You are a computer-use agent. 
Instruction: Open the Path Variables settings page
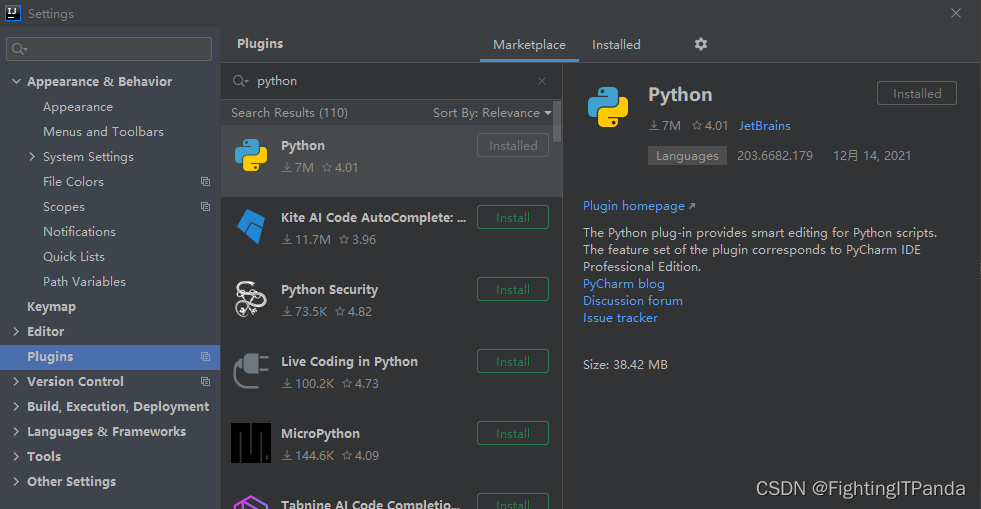pyautogui.click(x=84, y=281)
